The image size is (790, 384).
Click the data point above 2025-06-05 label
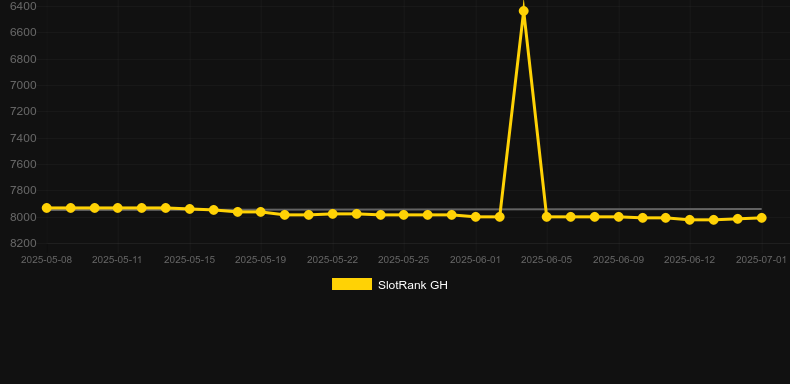click(x=547, y=217)
